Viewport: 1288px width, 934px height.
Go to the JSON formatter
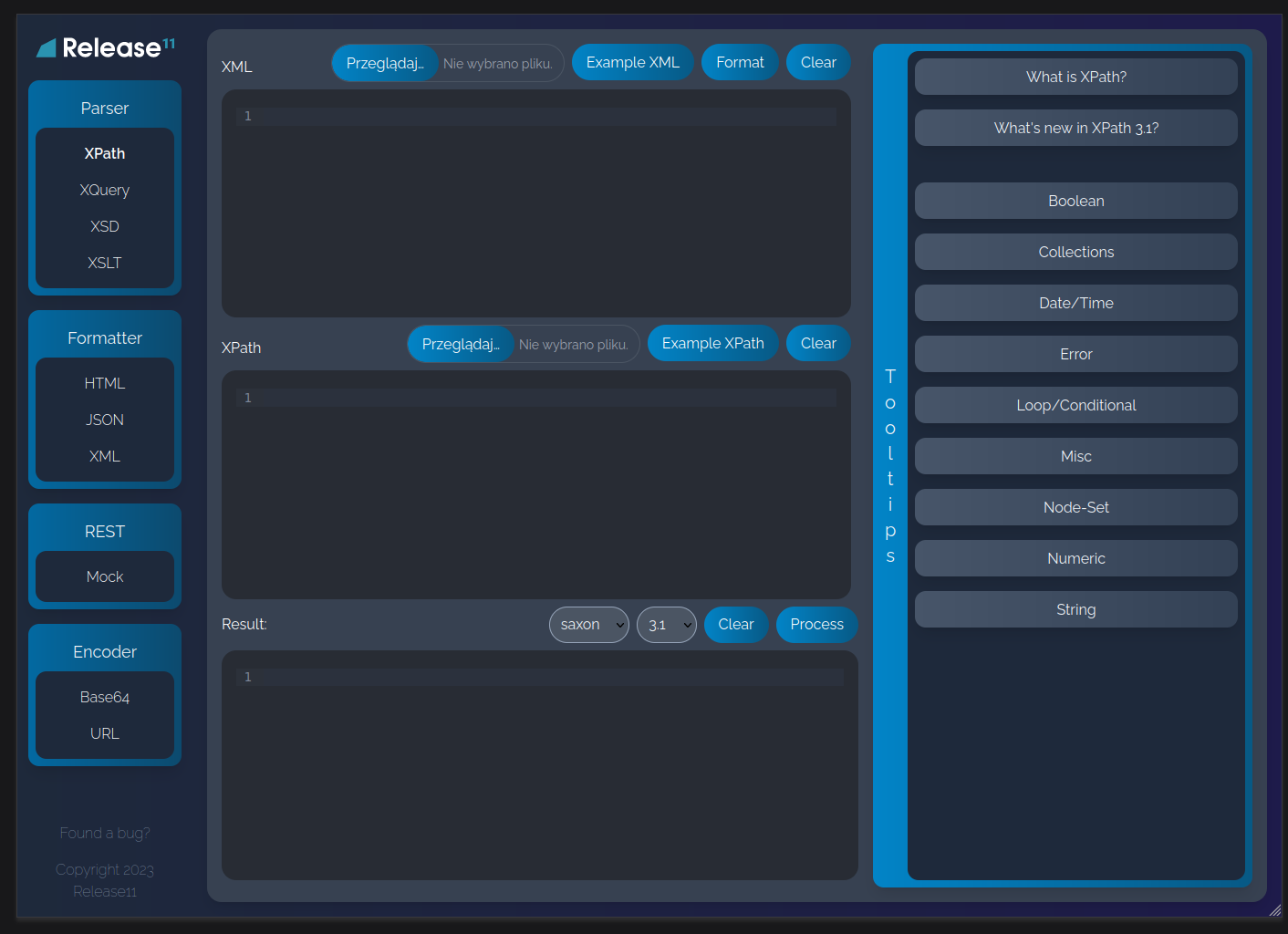(105, 420)
